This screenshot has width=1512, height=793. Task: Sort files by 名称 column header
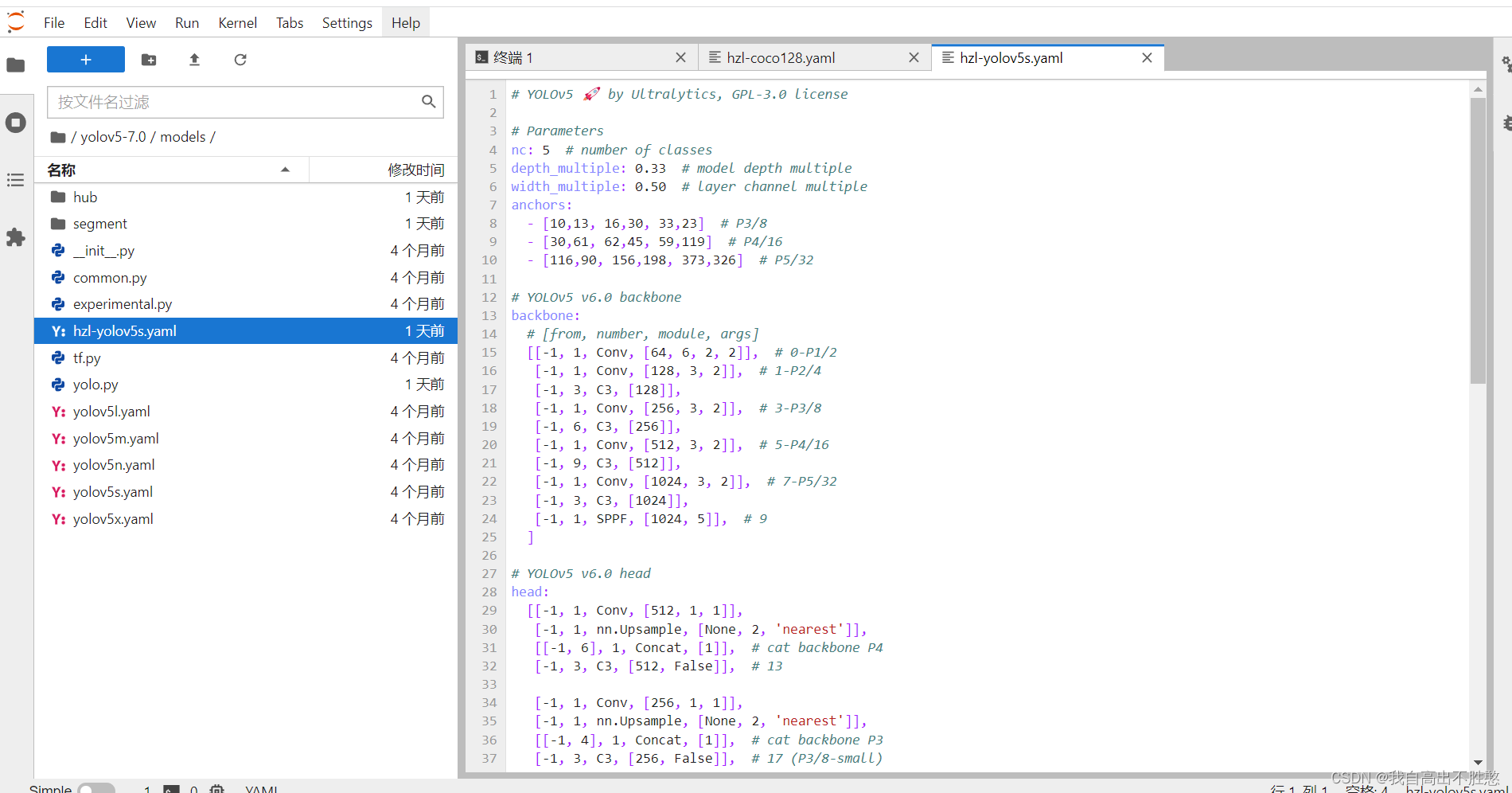pyautogui.click(x=171, y=170)
